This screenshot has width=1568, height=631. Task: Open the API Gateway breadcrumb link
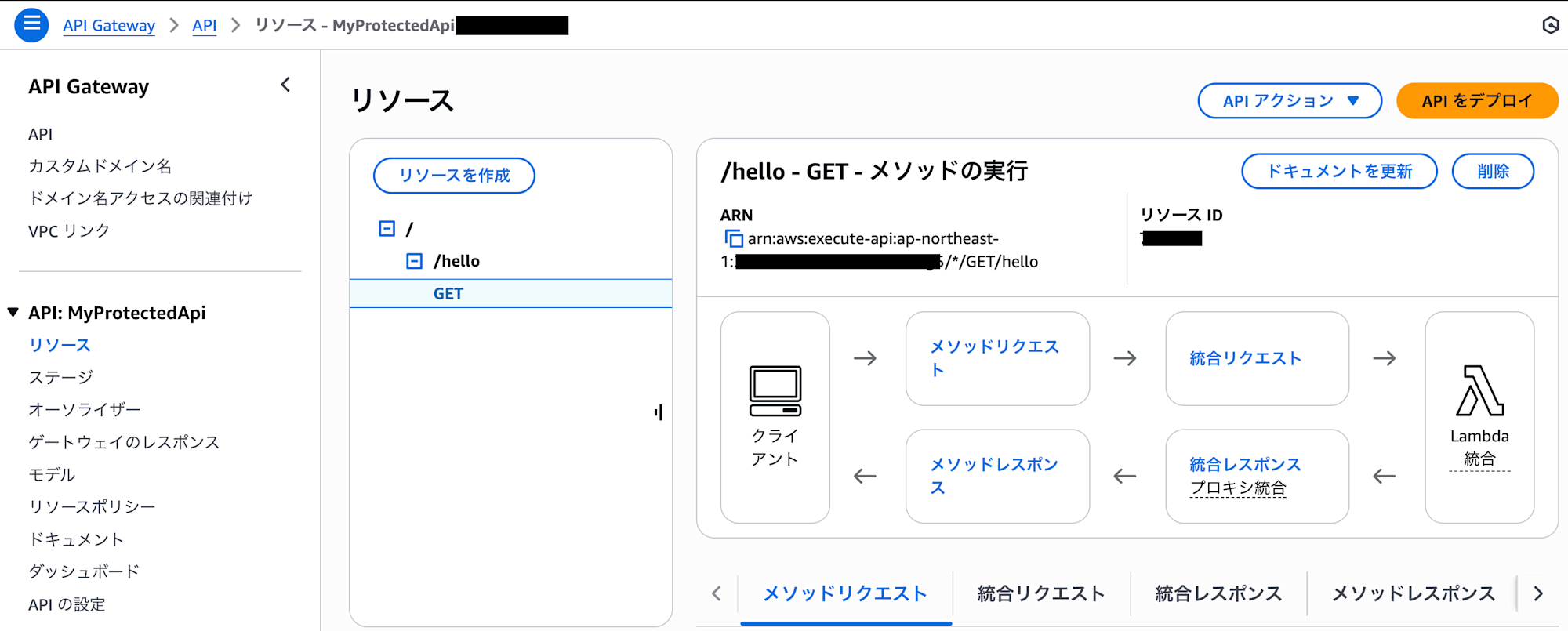tap(109, 25)
